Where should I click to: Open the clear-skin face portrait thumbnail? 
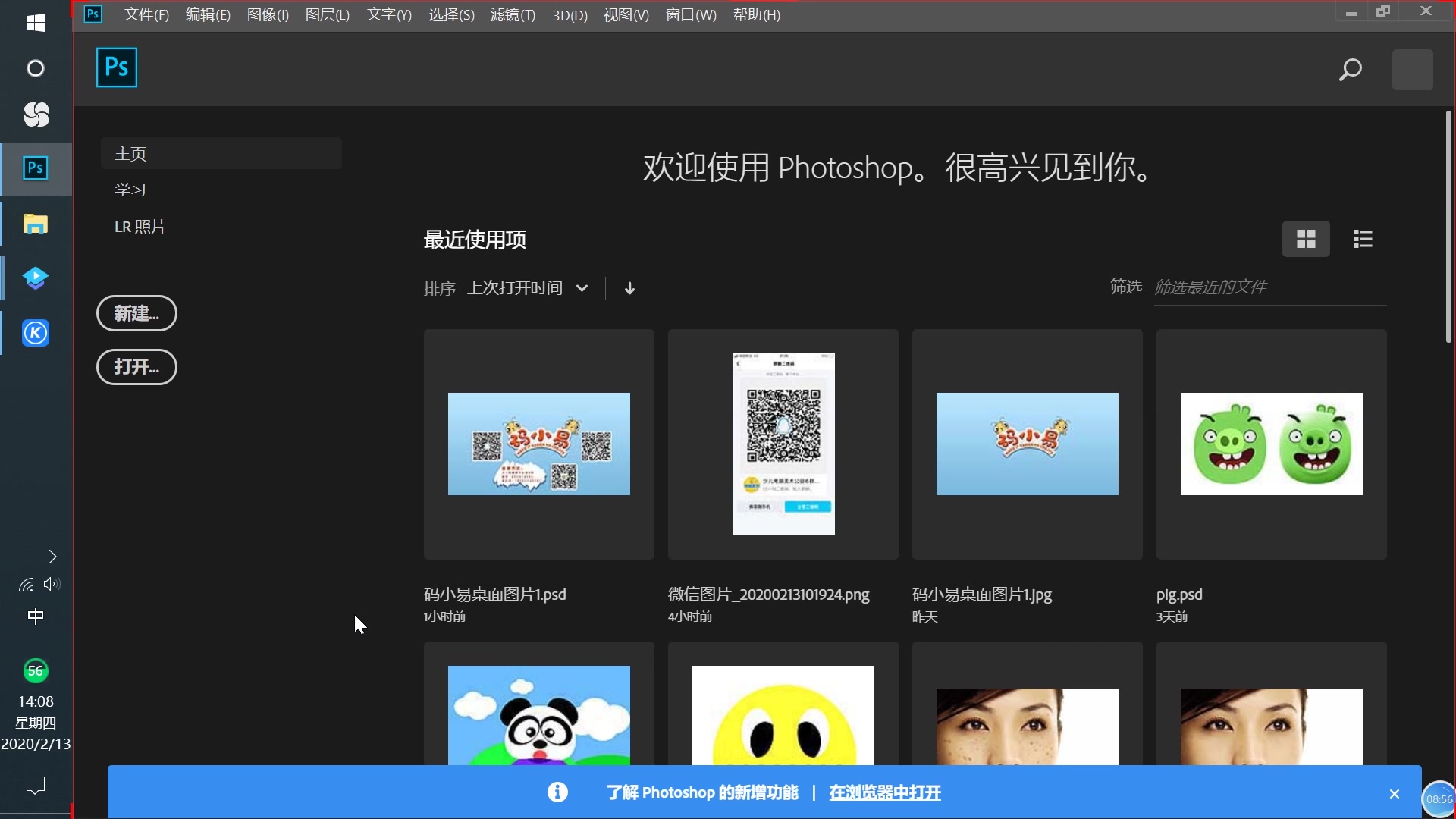(1272, 704)
